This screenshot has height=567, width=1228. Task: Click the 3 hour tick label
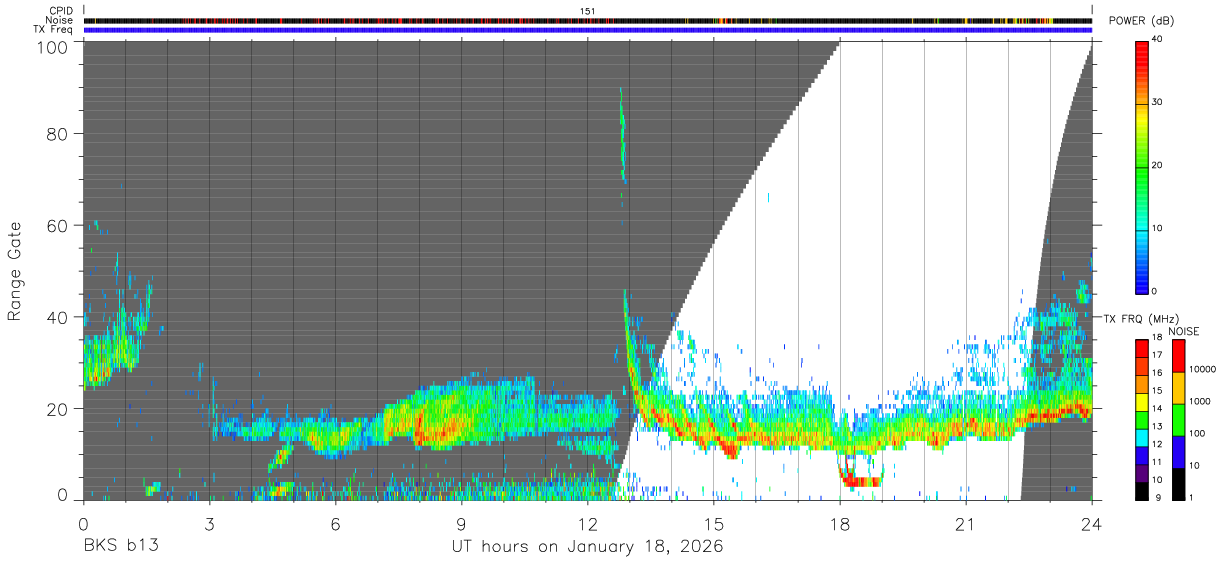[x=209, y=524]
